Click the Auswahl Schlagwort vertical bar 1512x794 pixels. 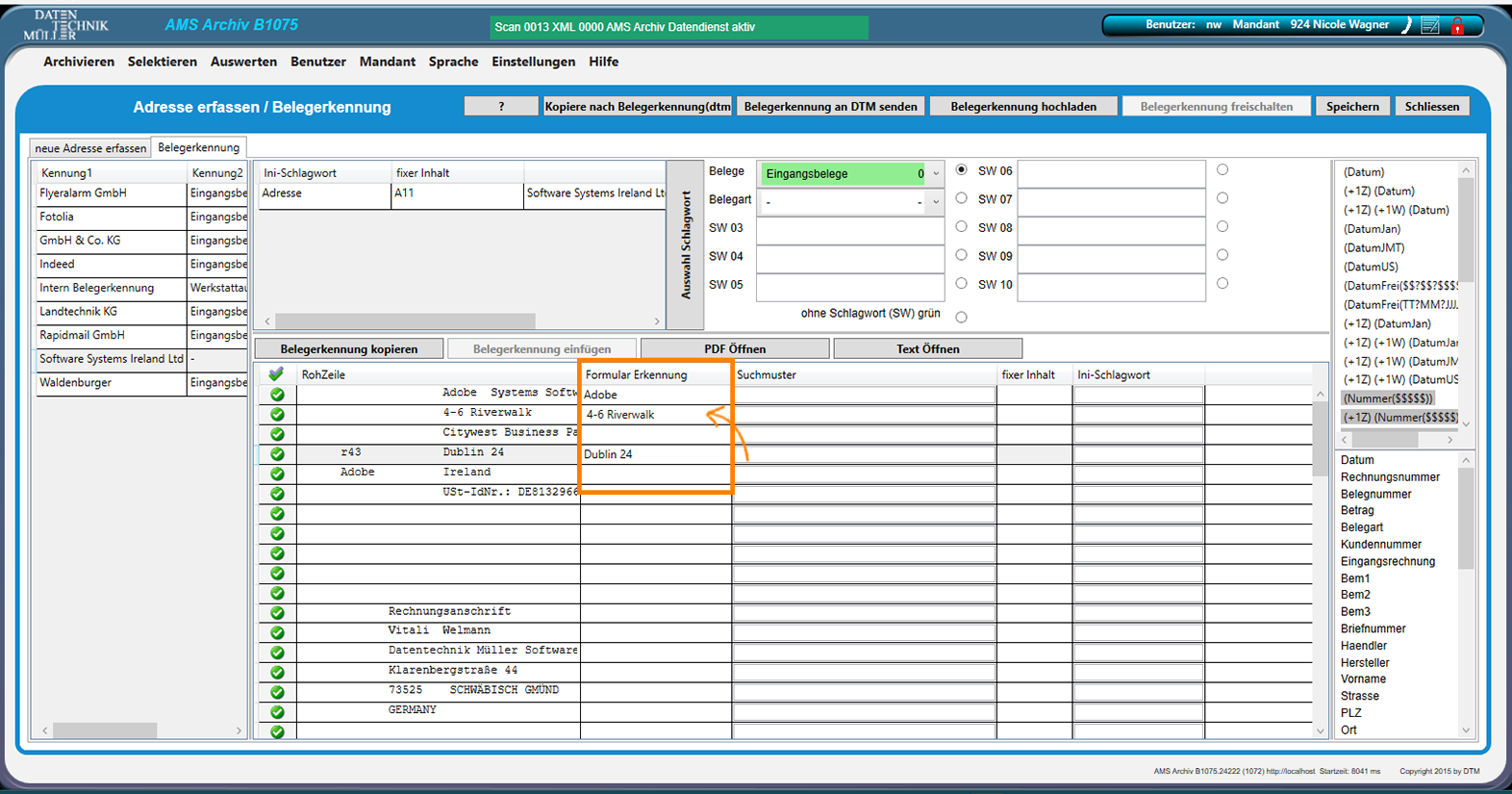[x=686, y=244]
